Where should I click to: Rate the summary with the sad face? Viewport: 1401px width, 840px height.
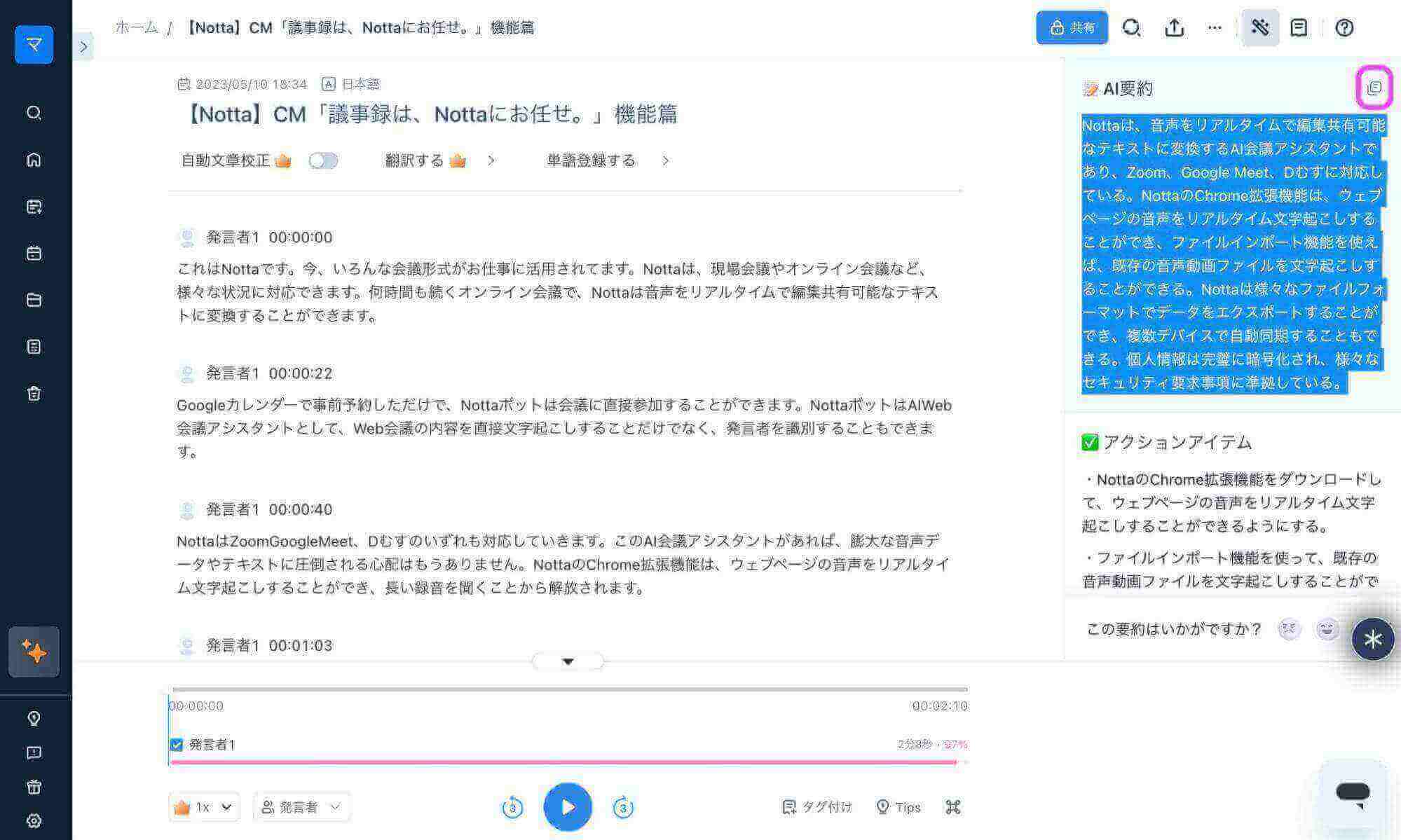[x=1289, y=629]
